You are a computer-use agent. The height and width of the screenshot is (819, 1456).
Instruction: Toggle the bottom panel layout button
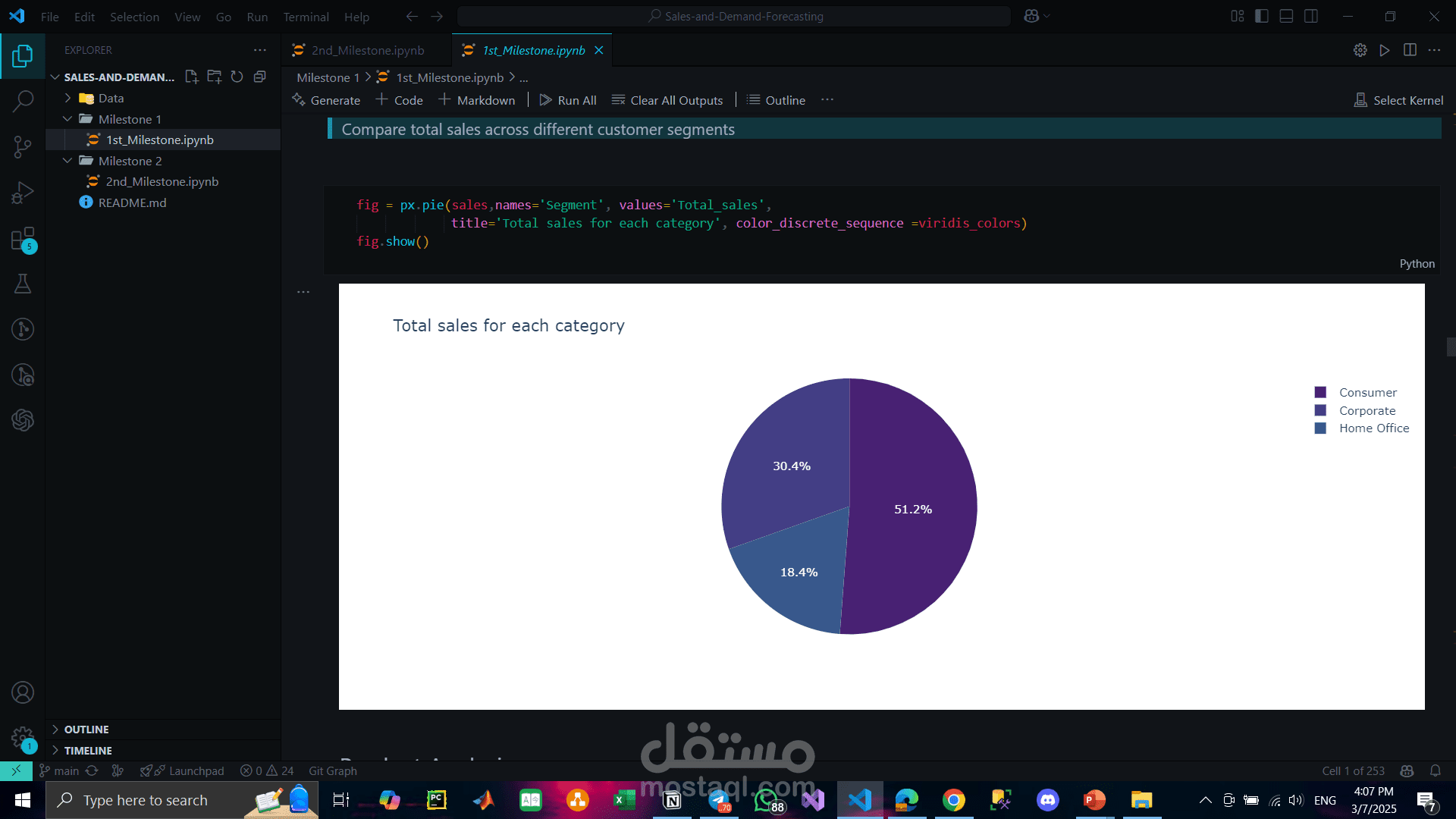[x=1286, y=16]
